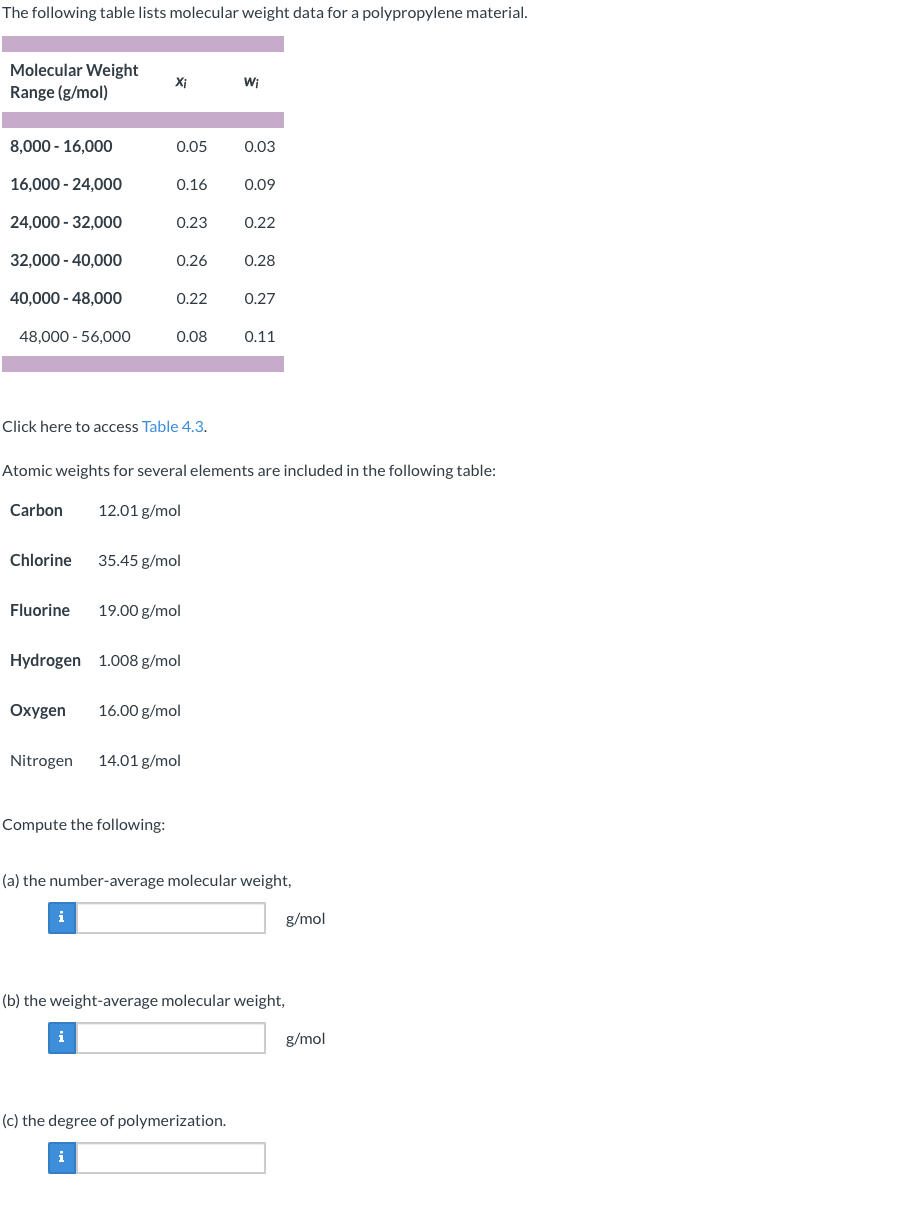The height and width of the screenshot is (1216, 924).
Task: Click the g/mol label next to part (a)
Action: tap(305, 918)
